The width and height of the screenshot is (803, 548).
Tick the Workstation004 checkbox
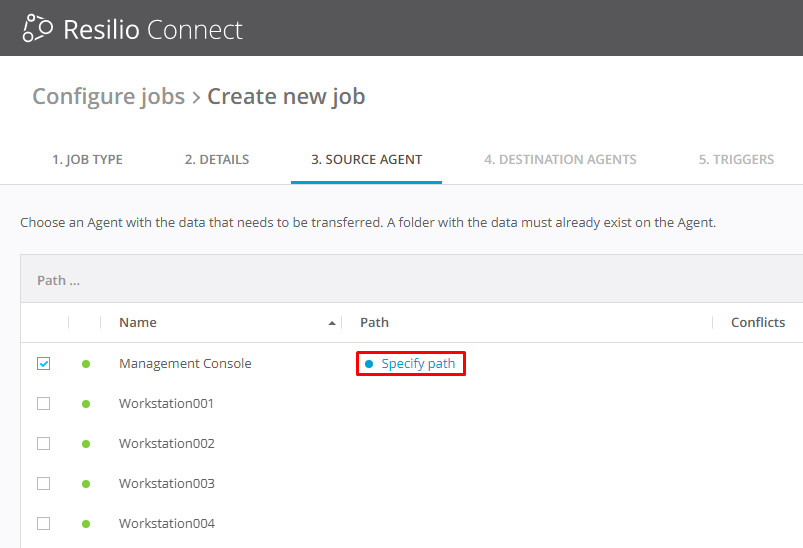[x=43, y=524]
